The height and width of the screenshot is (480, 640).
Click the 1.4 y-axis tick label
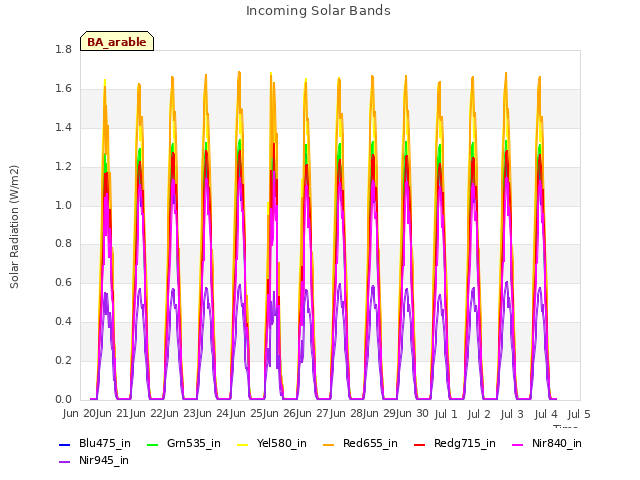[x=63, y=127]
